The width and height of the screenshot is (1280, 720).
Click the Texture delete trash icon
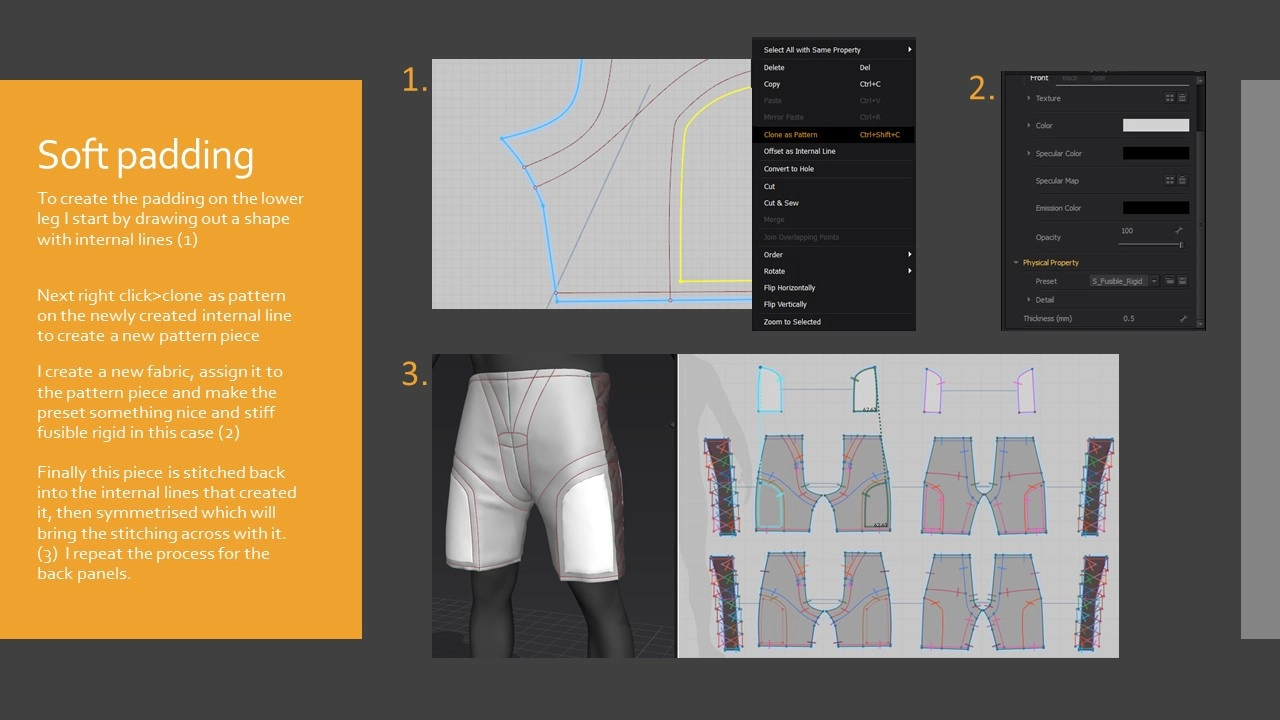tap(1182, 98)
